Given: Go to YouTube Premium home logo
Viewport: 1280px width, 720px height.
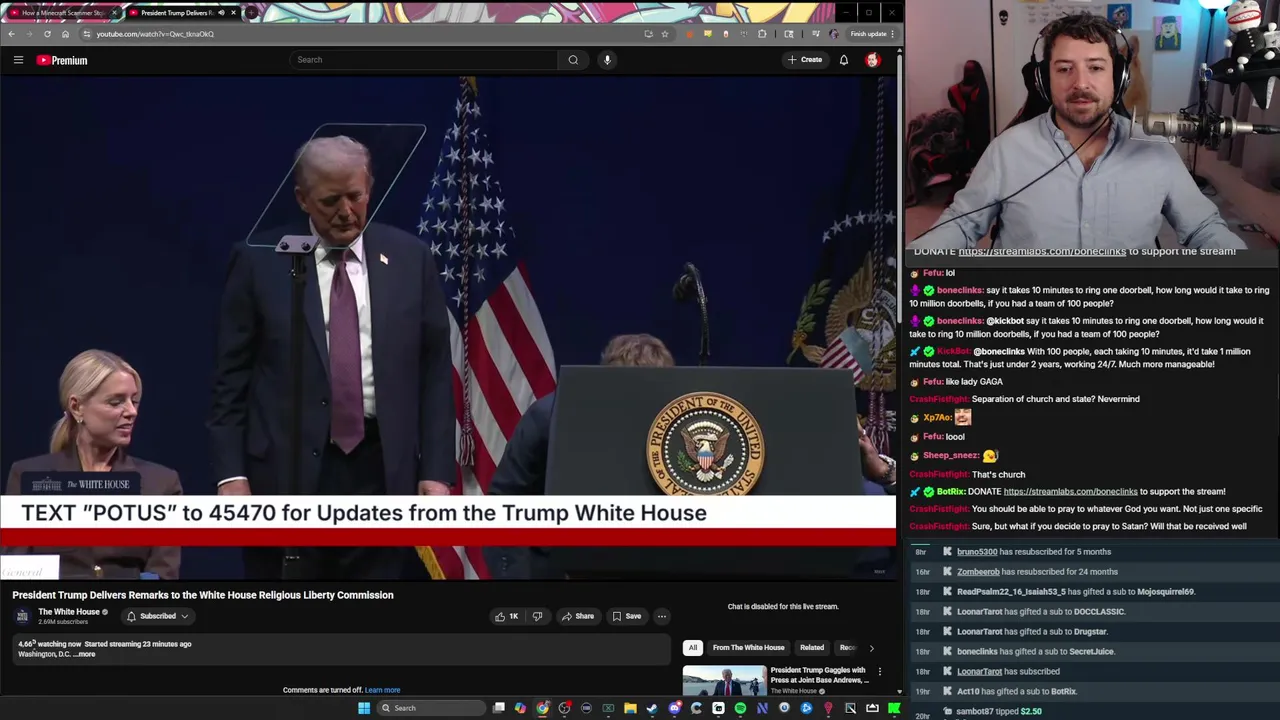Looking at the screenshot, I should point(62,60).
